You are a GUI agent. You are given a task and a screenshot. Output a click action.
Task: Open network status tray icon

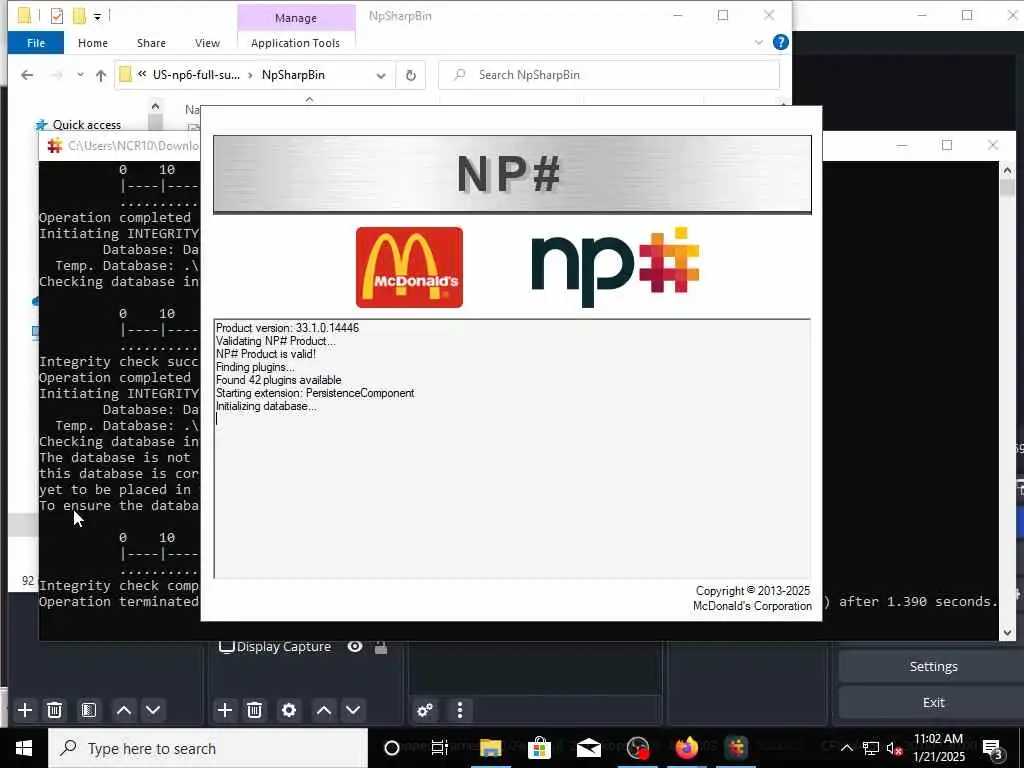pyautogui.click(x=871, y=748)
